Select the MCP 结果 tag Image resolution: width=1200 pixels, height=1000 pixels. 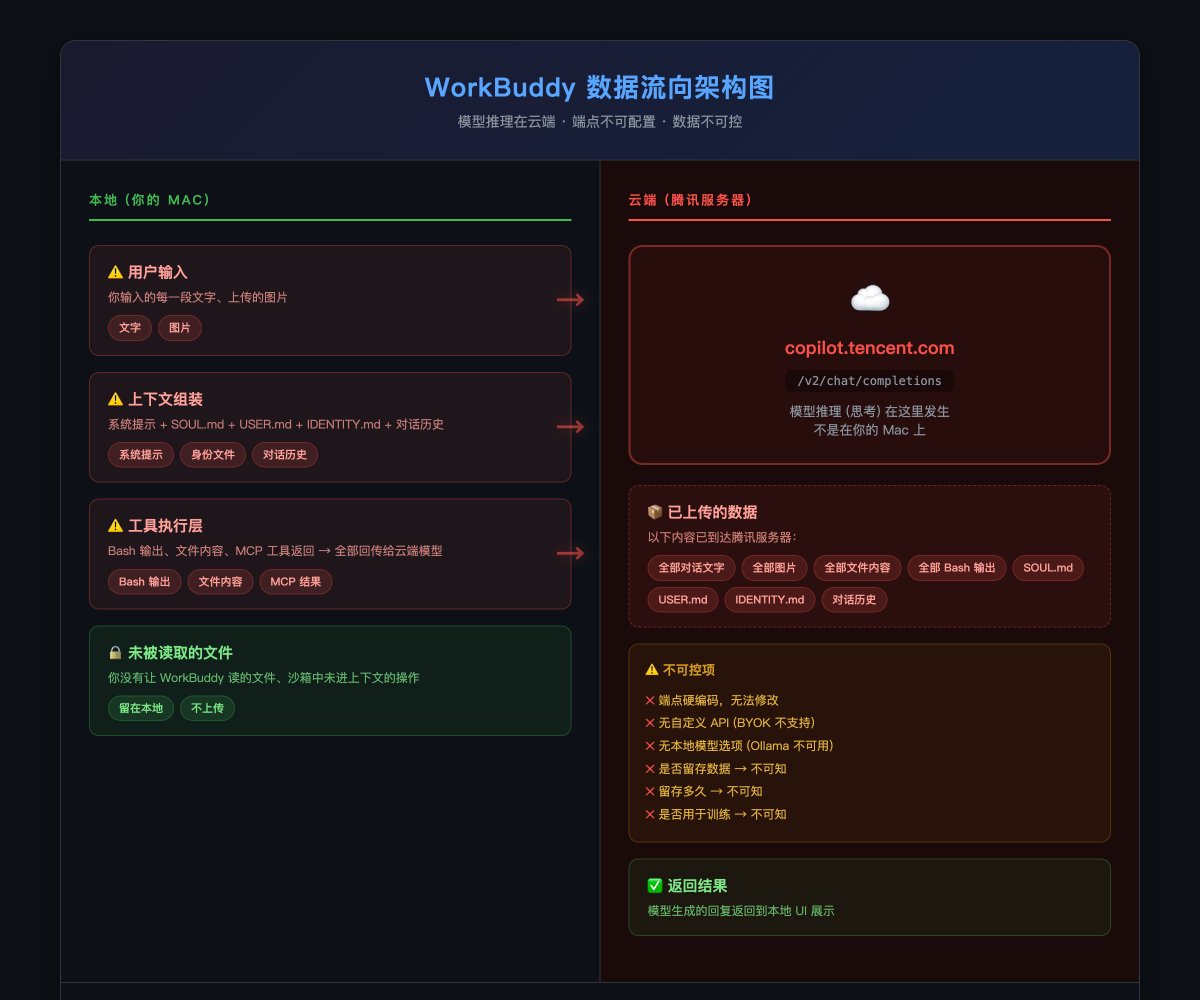coord(296,581)
